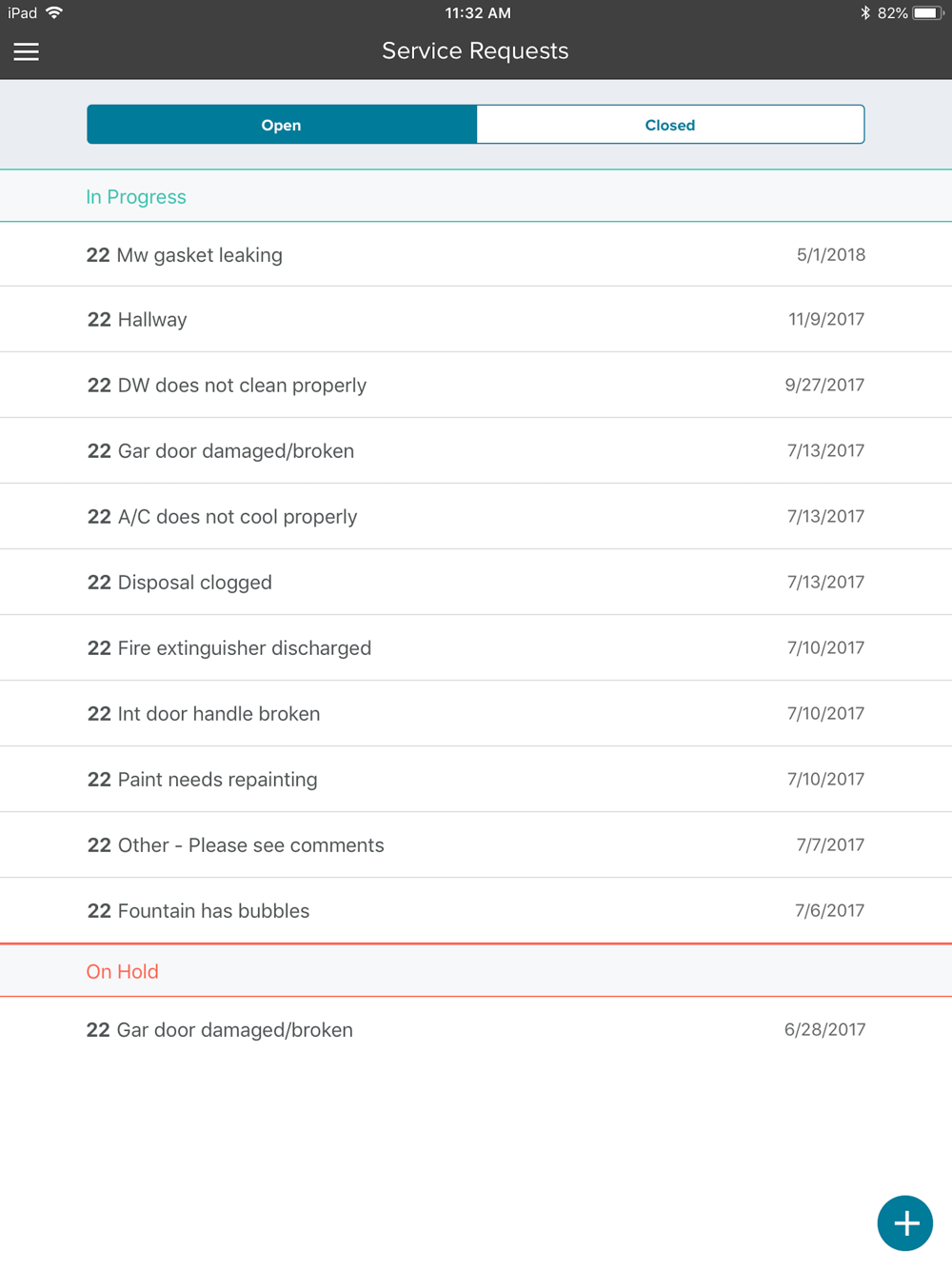The height and width of the screenshot is (1270, 952).
Task: Open the On Hold Gar door request
Action: point(476,1030)
